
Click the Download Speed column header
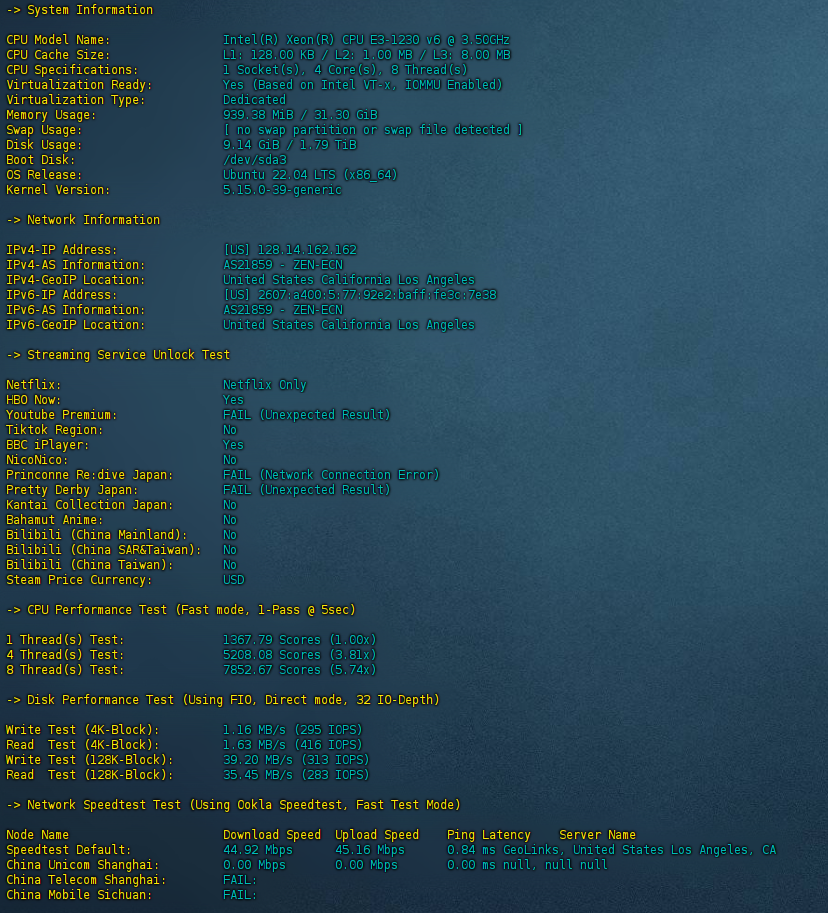click(x=272, y=835)
